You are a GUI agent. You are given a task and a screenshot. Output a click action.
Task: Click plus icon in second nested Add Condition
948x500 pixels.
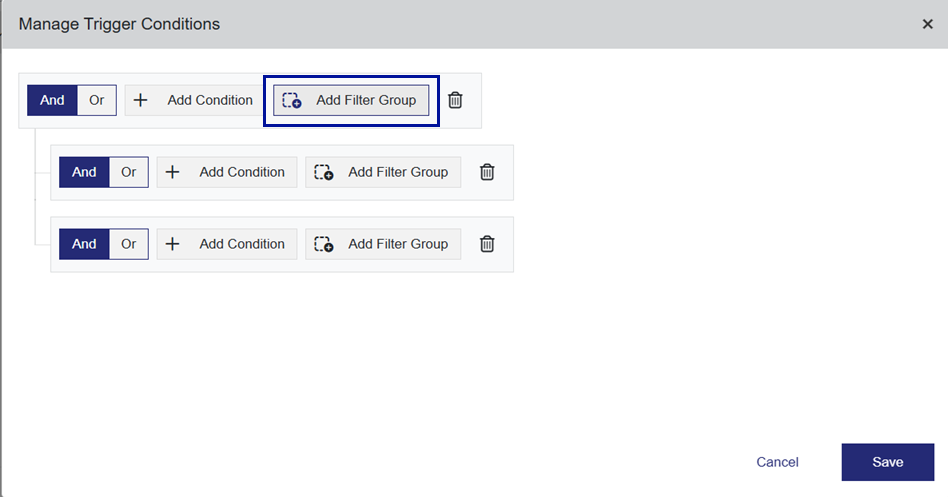coord(173,244)
